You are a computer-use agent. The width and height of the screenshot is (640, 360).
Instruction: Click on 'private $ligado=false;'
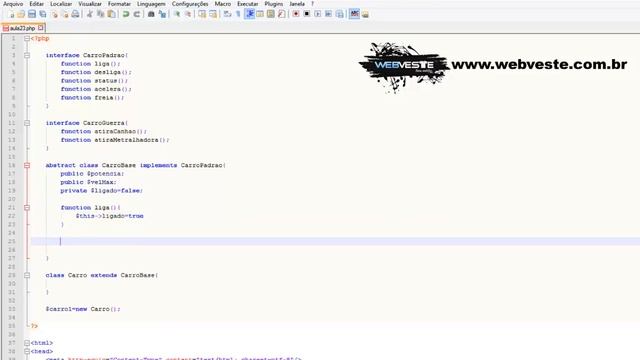(102, 191)
